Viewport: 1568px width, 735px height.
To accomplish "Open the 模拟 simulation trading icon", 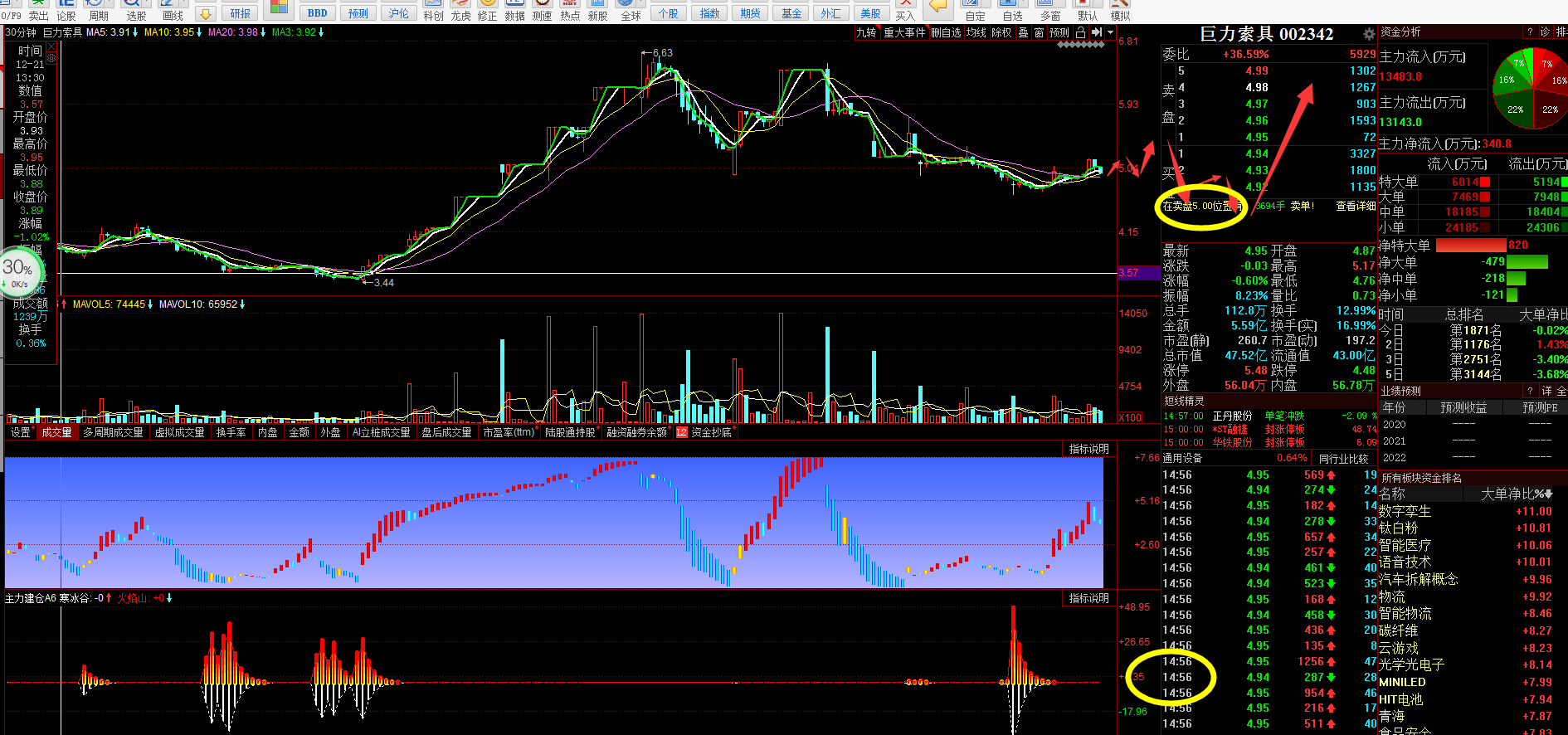I will [1120, 10].
